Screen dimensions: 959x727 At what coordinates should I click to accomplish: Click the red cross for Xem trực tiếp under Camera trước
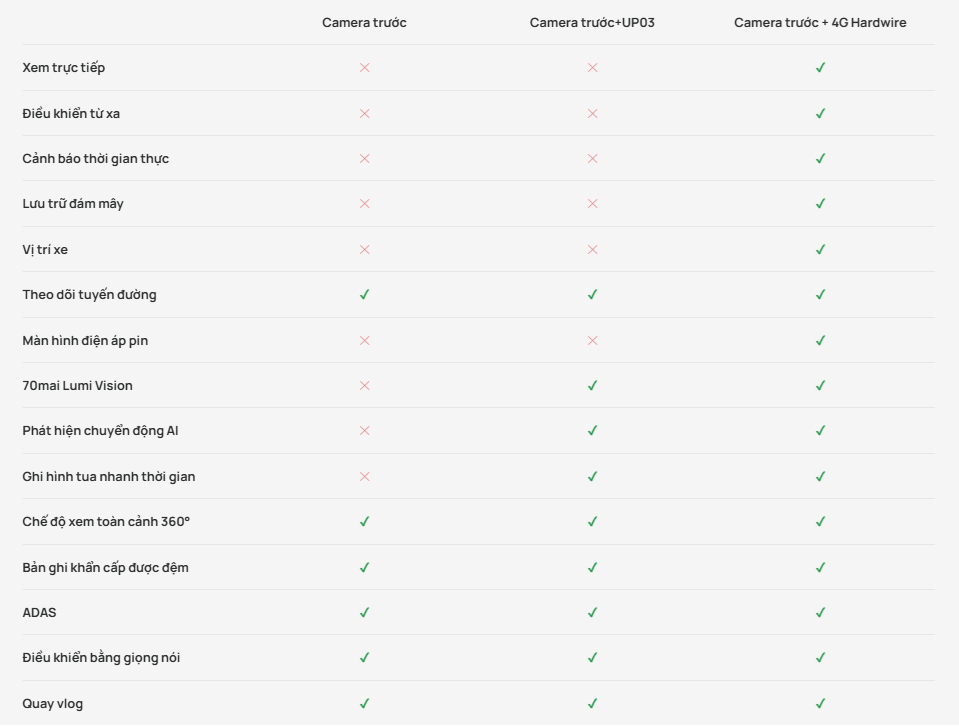(365, 68)
